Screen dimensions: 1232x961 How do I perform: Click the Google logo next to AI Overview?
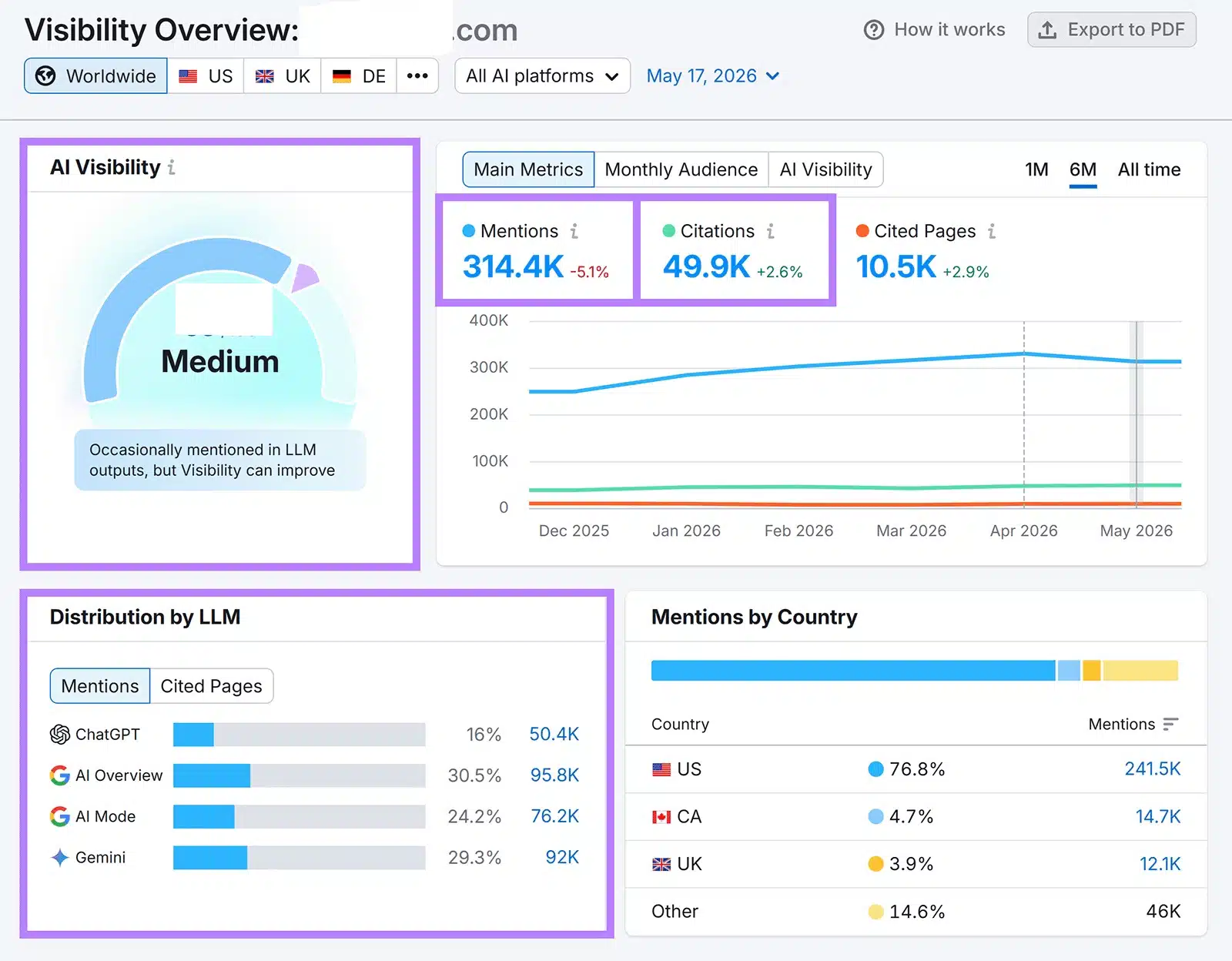(60, 775)
